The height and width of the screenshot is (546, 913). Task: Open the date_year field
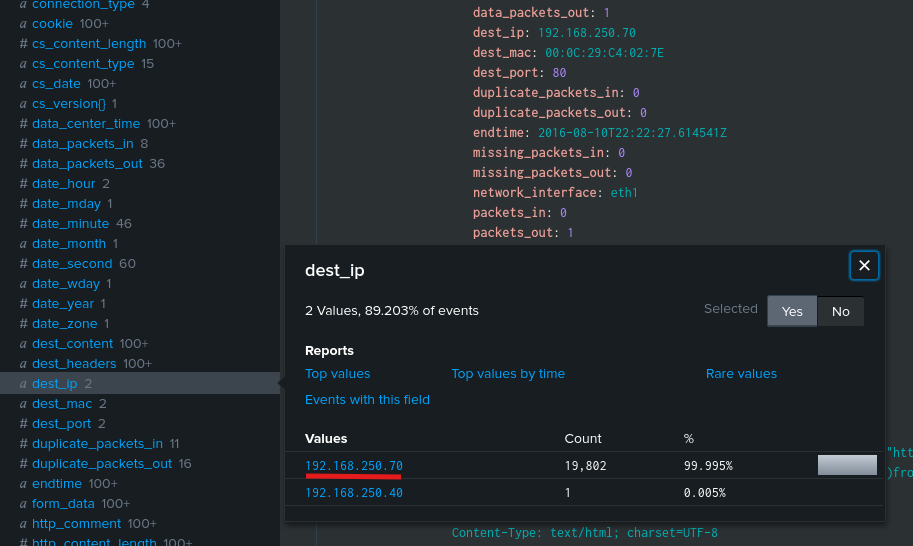pos(63,304)
